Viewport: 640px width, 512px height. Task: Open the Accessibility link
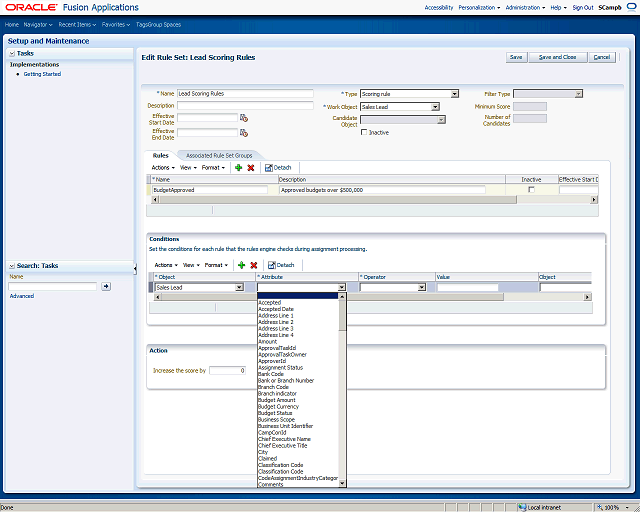pyautogui.click(x=439, y=7)
